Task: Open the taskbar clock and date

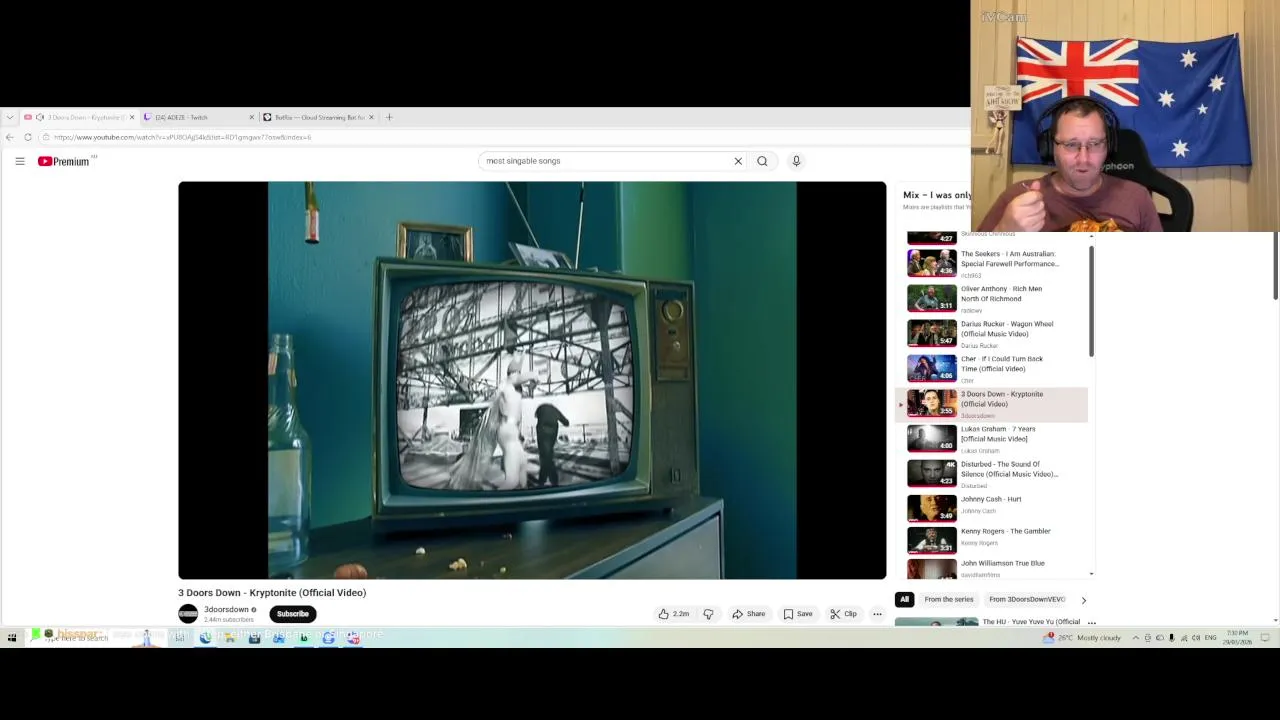Action: click(1236, 637)
